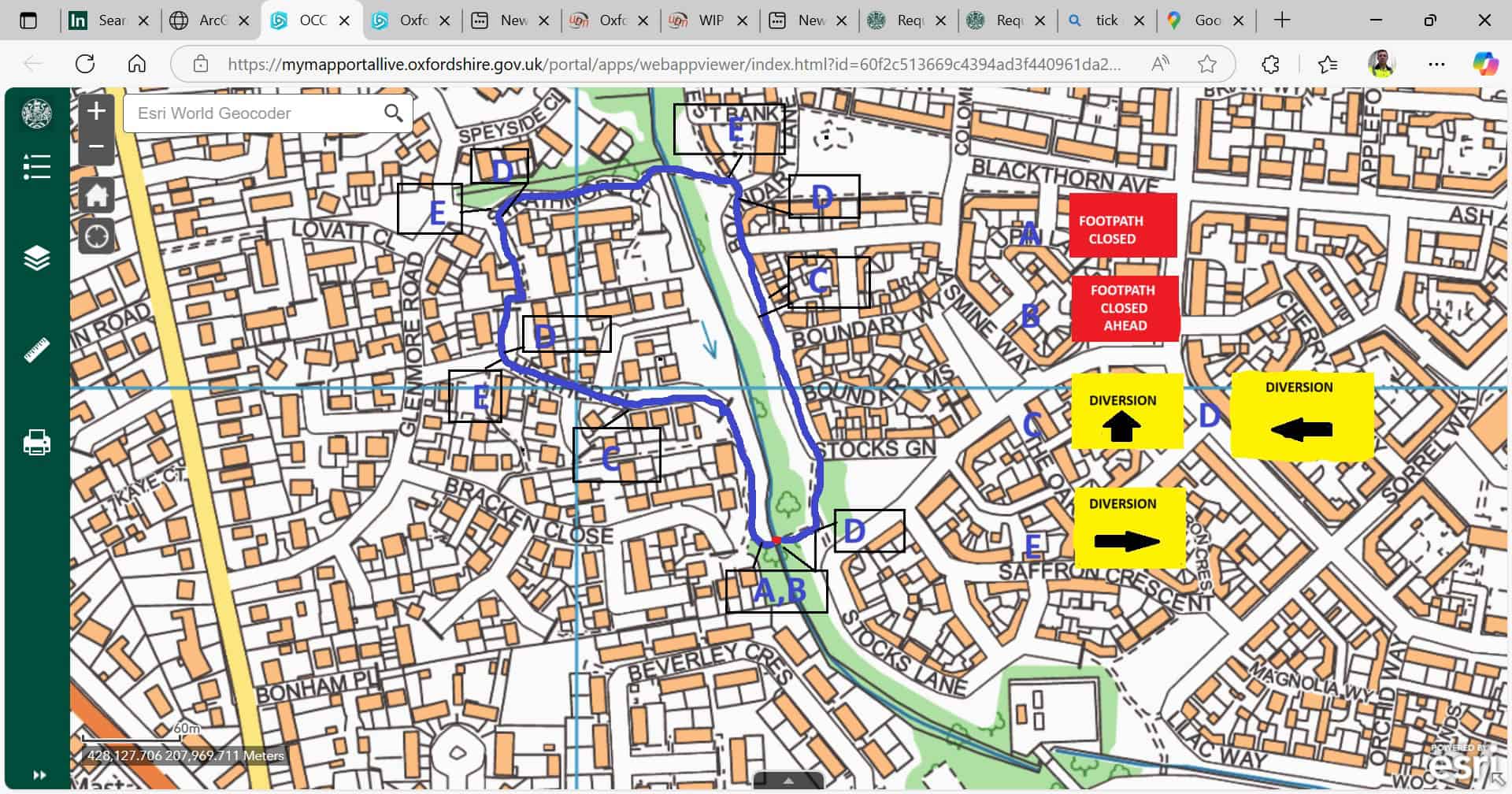Add this page to favorites star
This screenshot has height=794, width=1512.
1206,64
